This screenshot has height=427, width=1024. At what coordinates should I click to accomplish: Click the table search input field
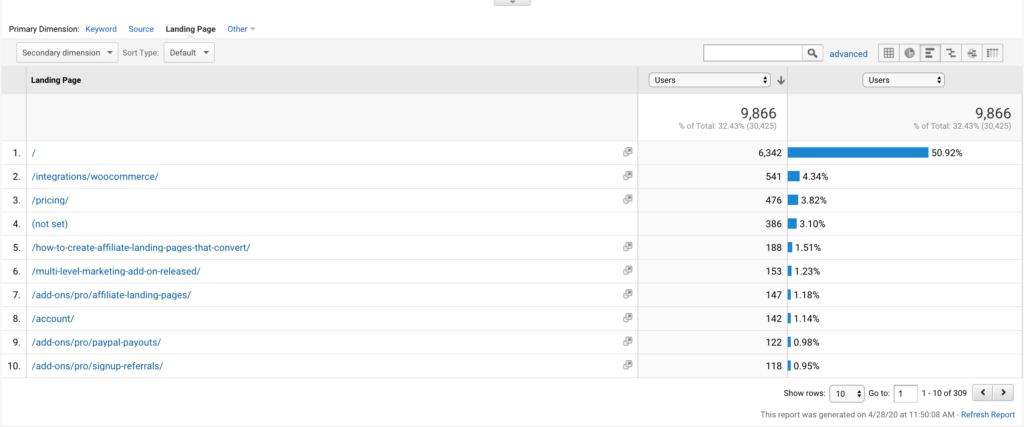753,53
